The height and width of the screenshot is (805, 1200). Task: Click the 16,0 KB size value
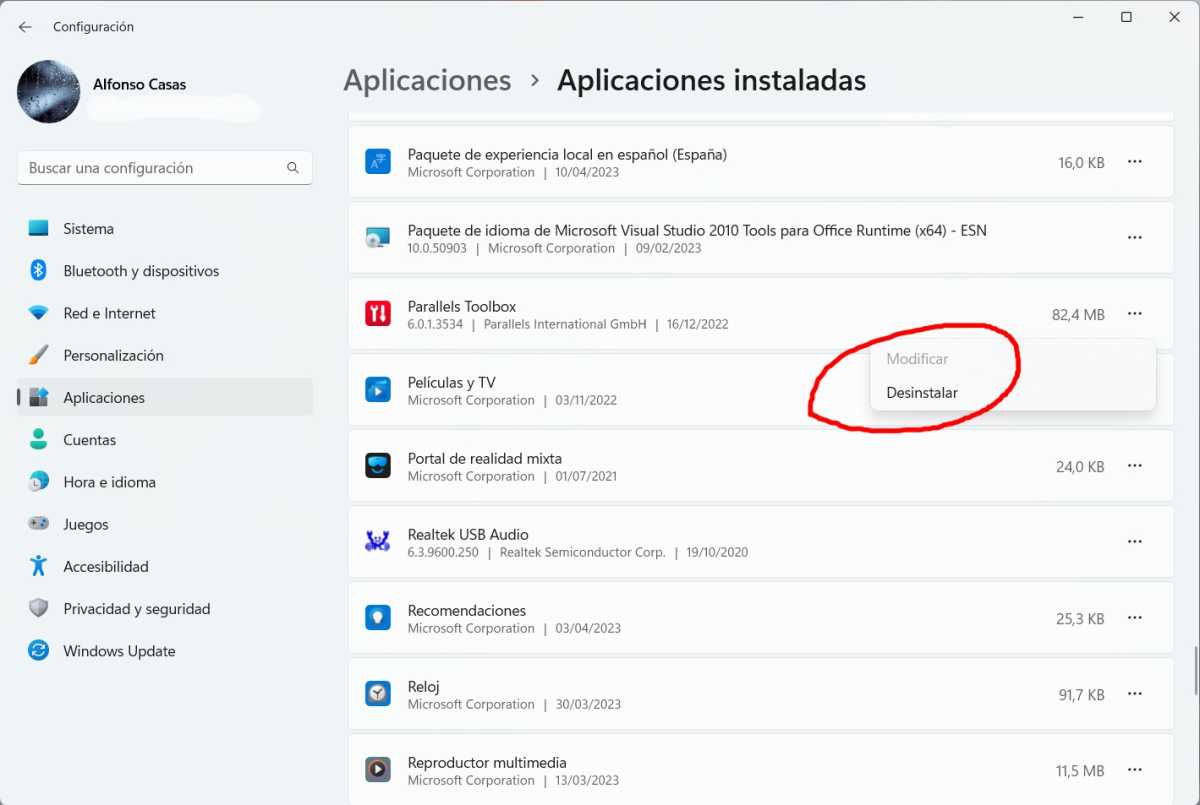point(1081,162)
